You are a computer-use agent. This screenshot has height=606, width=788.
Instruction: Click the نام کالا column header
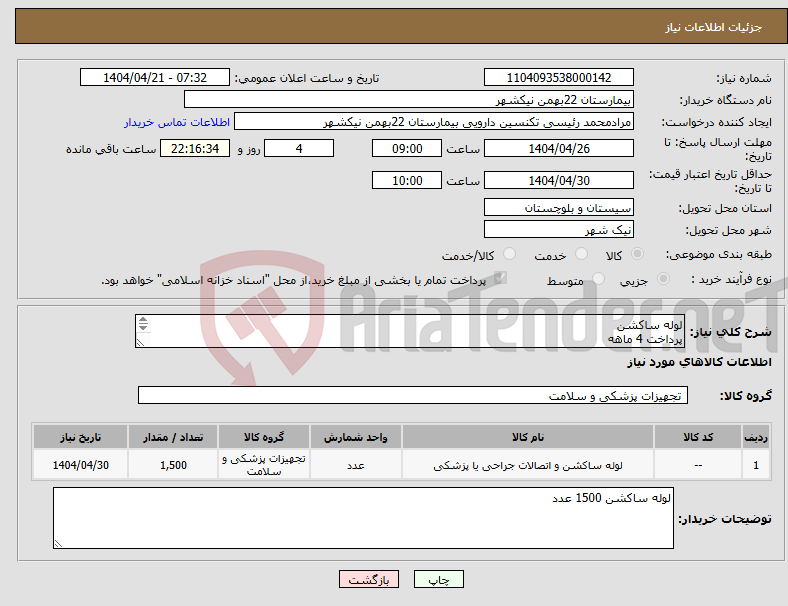coord(528,437)
